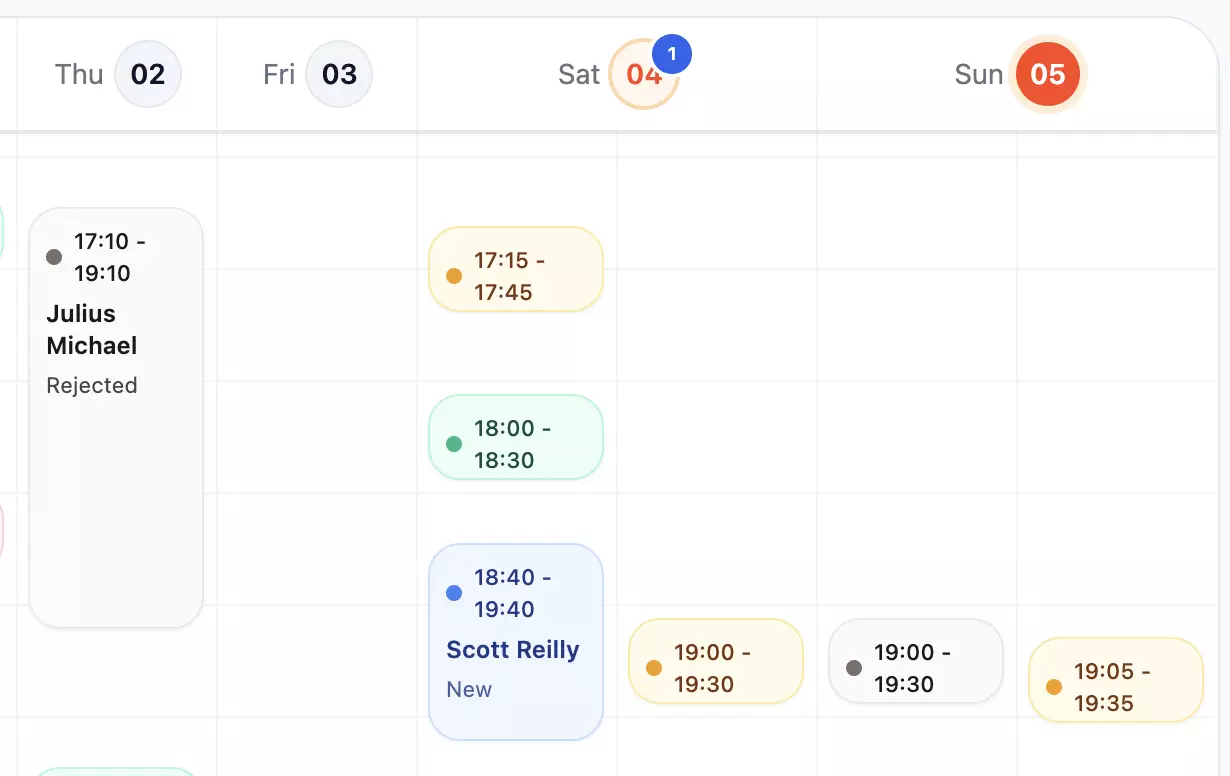Open the Fri 03 day view
This screenshot has height=776, width=1230.
click(x=339, y=74)
